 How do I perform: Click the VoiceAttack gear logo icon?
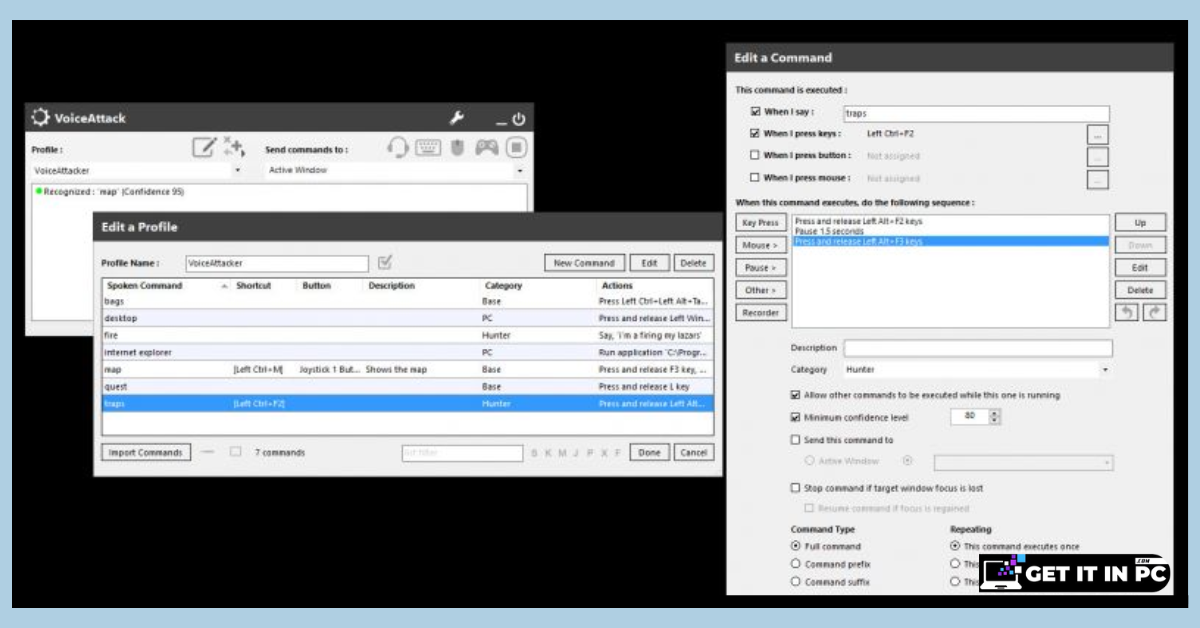40,118
